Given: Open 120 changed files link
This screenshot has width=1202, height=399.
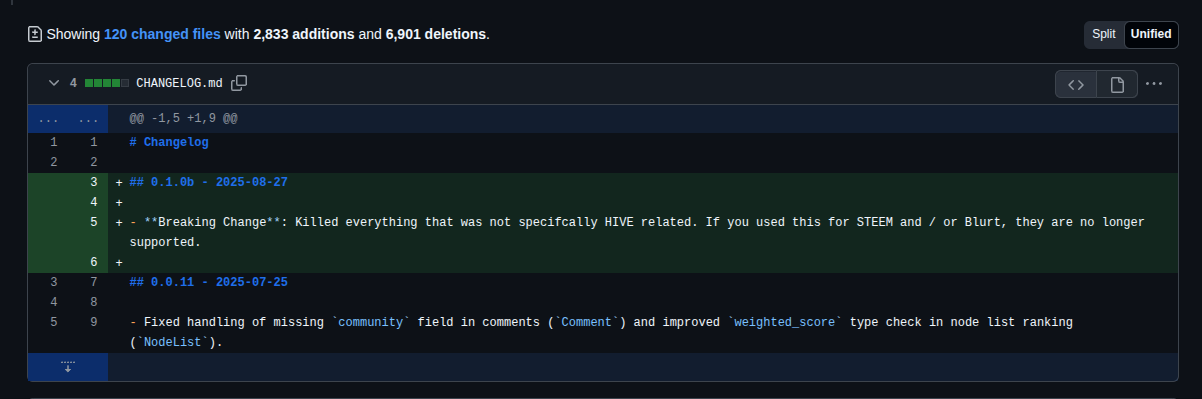Looking at the screenshot, I should click(162, 34).
